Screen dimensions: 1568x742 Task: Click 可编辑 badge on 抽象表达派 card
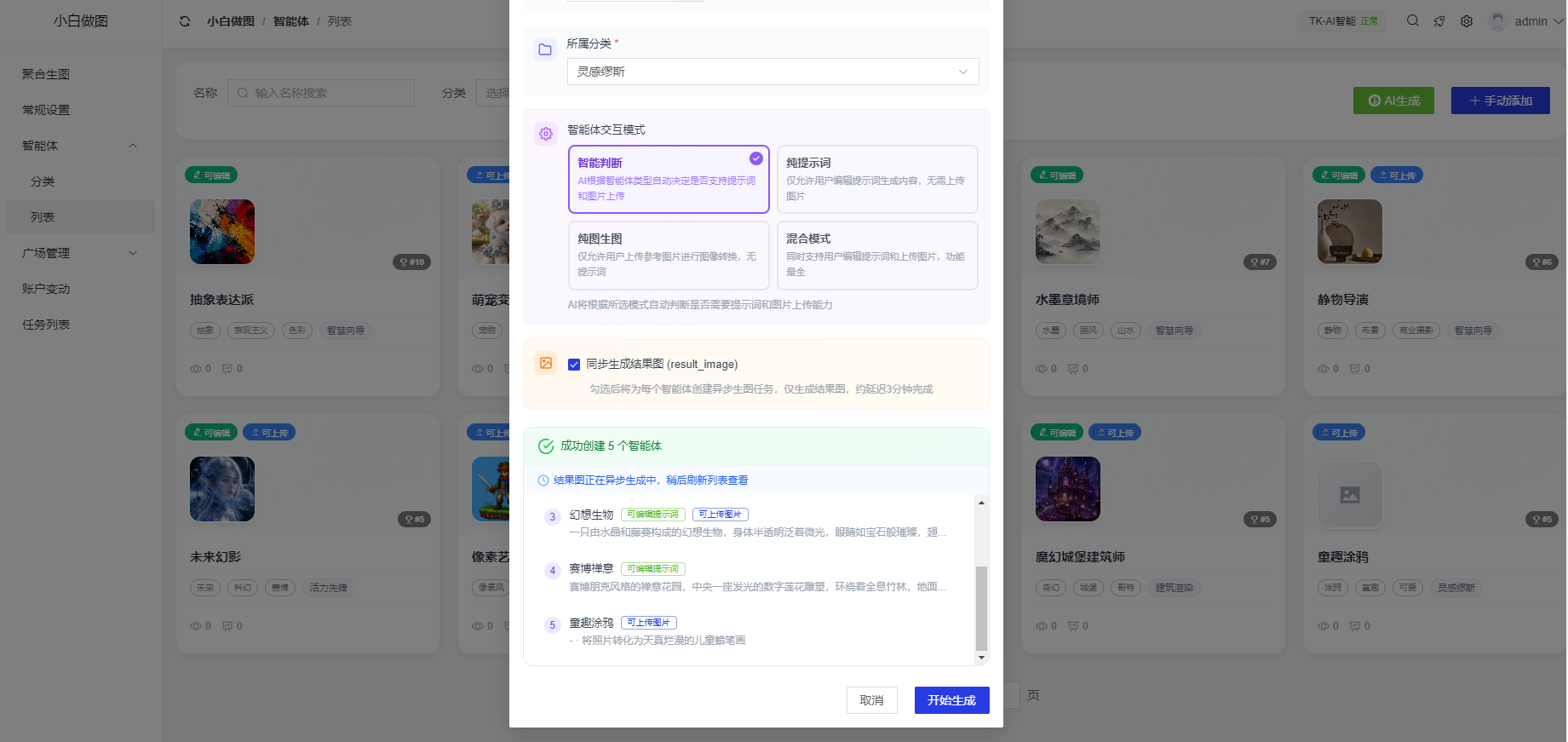(211, 175)
